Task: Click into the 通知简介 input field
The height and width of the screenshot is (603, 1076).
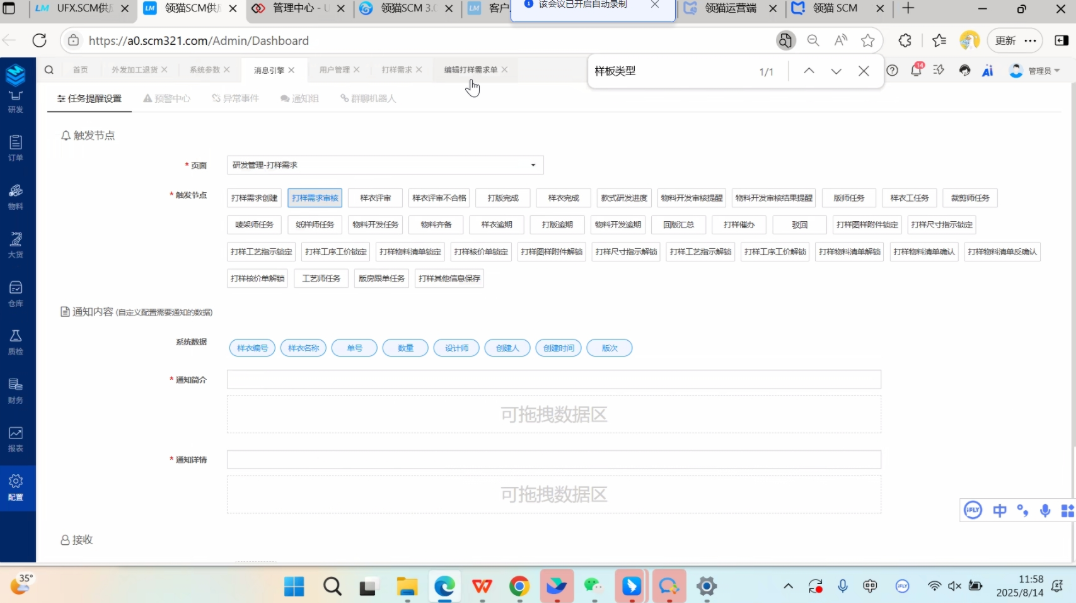Action: tap(553, 379)
